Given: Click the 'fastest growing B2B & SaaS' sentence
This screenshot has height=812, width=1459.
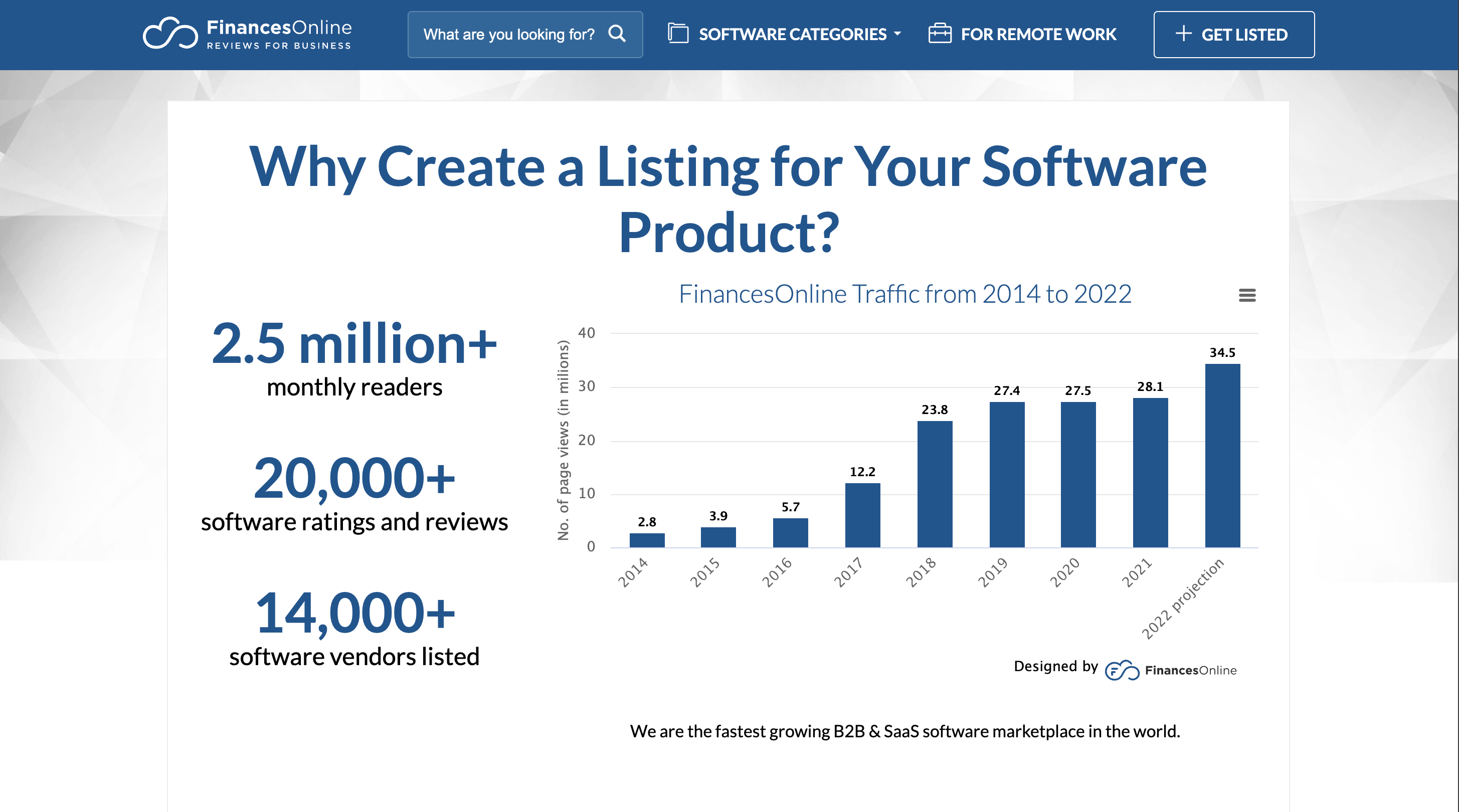Looking at the screenshot, I should point(905,732).
